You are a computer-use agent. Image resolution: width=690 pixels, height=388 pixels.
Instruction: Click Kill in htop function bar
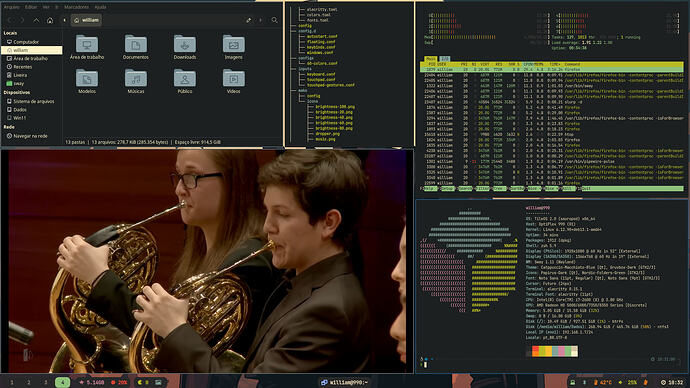(x=569, y=188)
